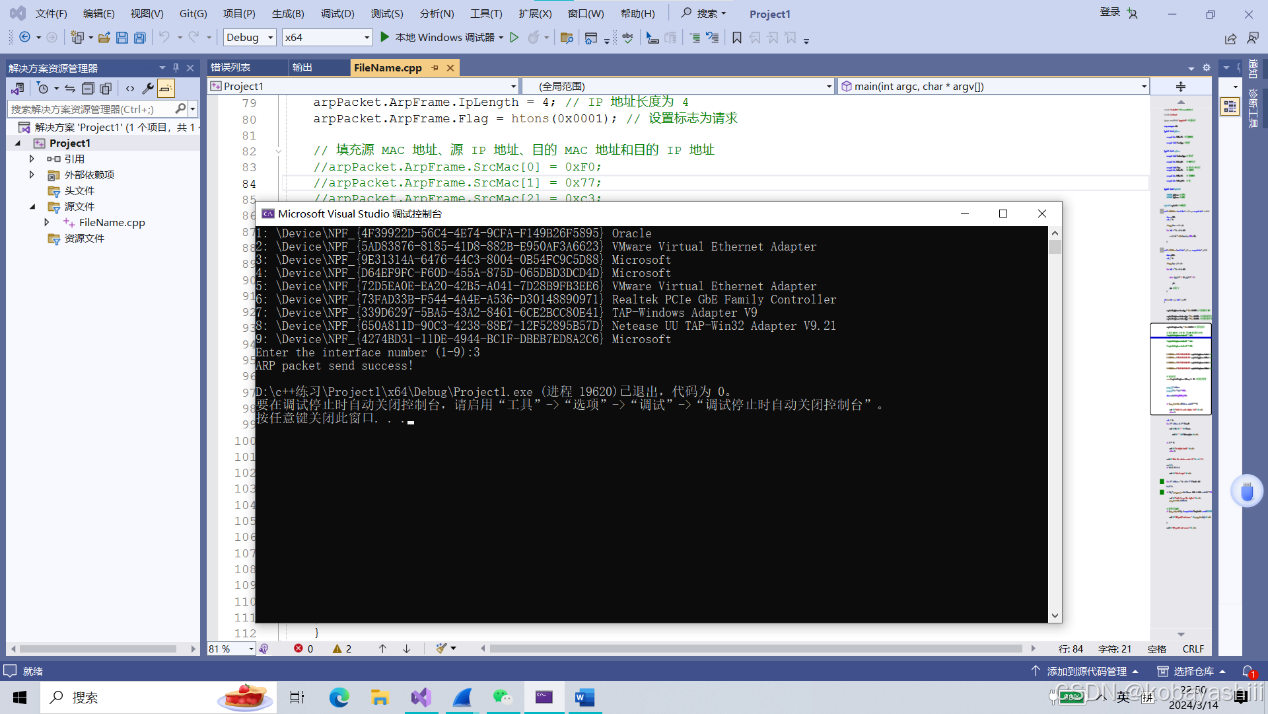Click Start Without Debugging outline play icon

tap(514, 37)
